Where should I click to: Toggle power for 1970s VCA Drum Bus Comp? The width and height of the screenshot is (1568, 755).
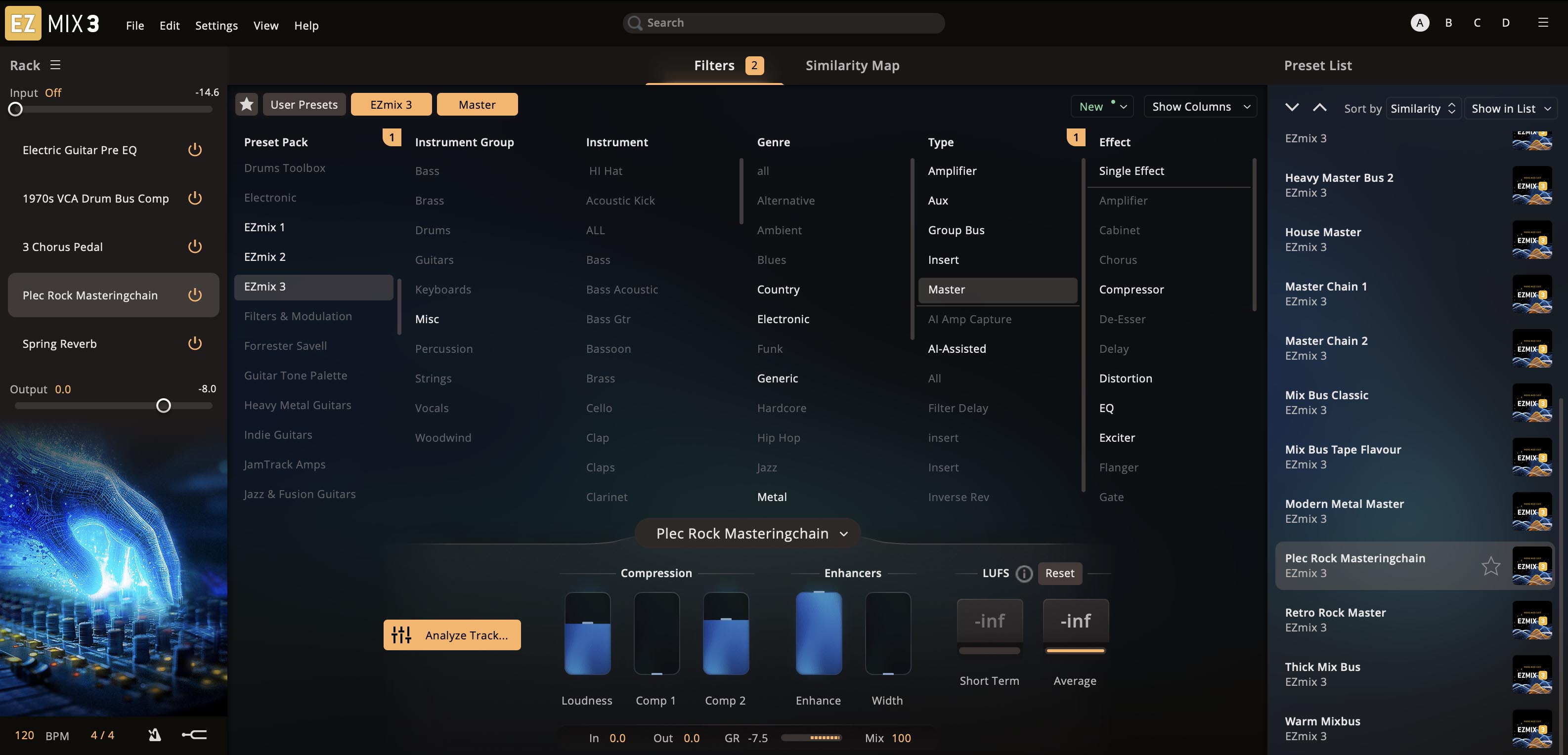[195, 198]
